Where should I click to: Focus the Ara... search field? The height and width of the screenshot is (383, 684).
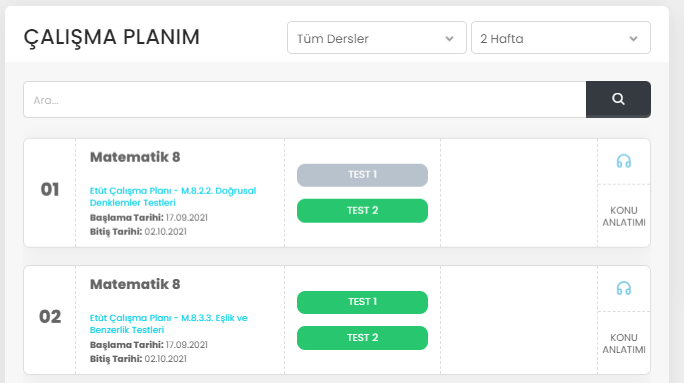tap(305, 99)
